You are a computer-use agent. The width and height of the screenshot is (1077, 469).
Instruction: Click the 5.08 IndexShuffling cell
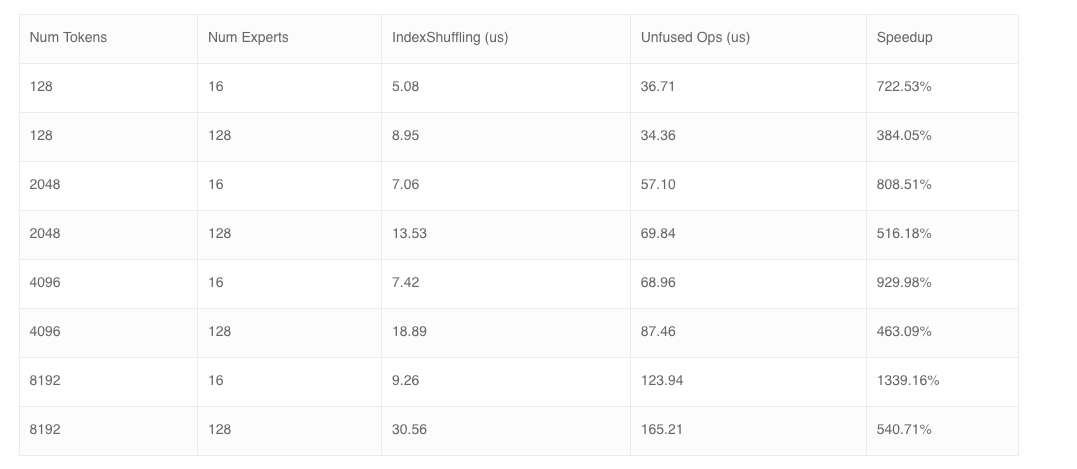[x=506, y=88]
